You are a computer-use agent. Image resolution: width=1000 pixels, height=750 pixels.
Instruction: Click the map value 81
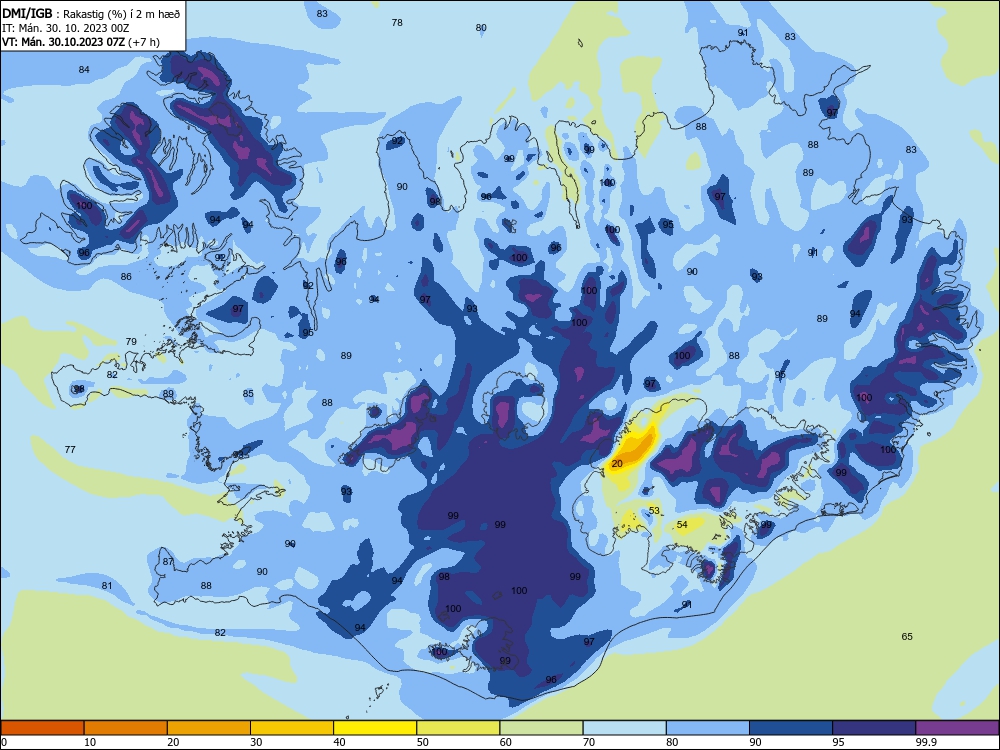pos(107,585)
